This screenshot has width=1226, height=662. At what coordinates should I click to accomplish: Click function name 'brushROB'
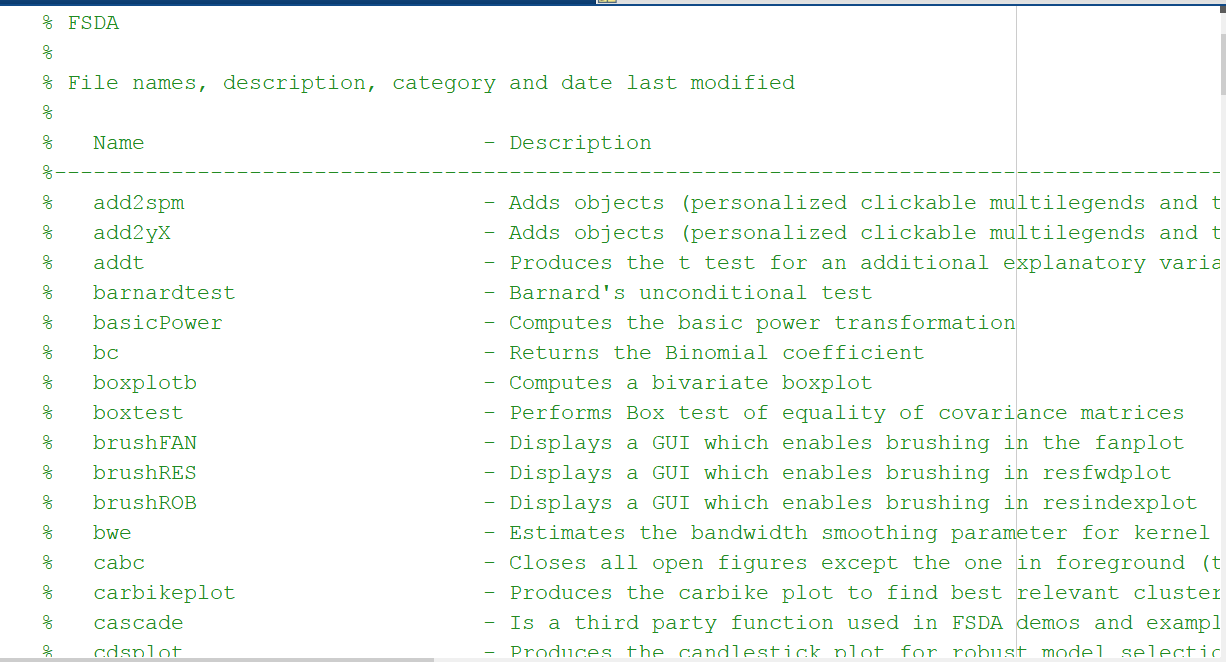145,503
